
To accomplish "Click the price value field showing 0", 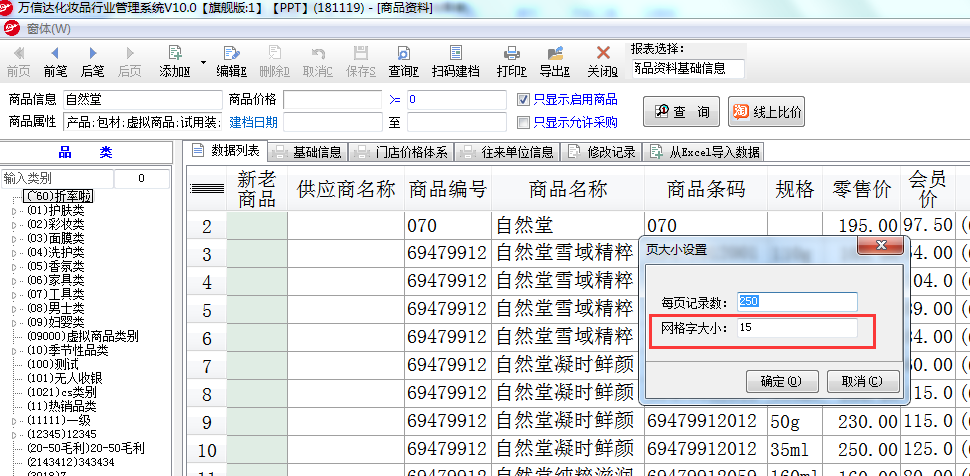I will tap(457, 100).
